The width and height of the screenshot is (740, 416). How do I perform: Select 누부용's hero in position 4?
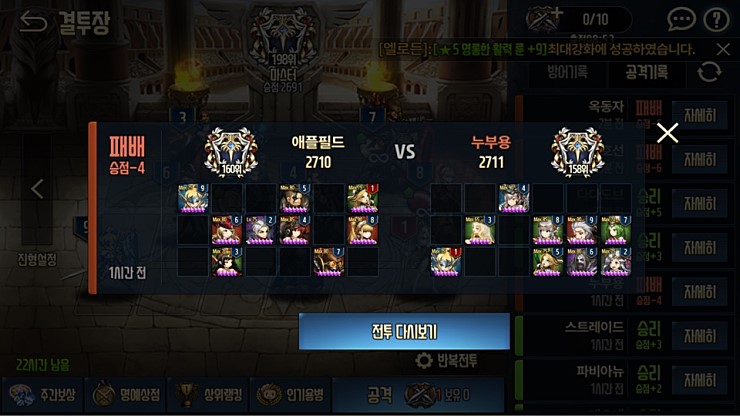[x=513, y=198]
